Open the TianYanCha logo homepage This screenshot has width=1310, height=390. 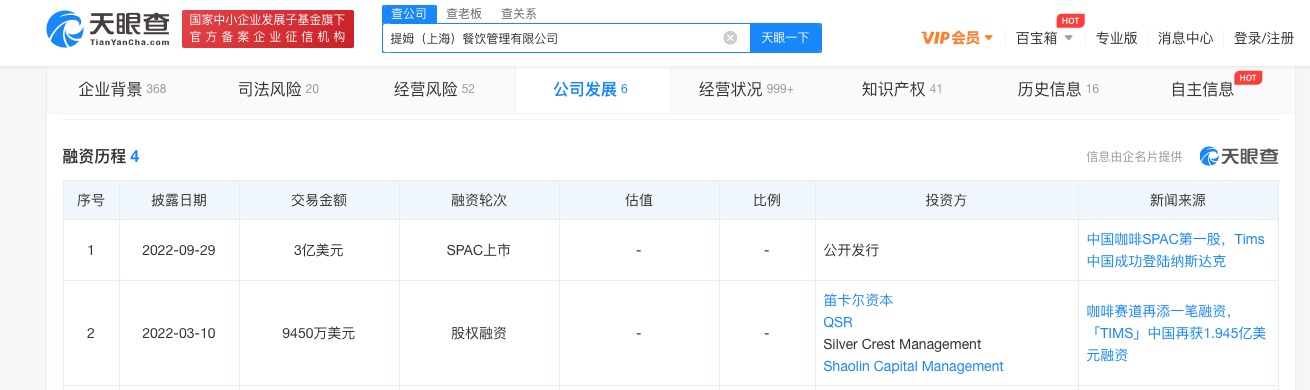(108, 28)
